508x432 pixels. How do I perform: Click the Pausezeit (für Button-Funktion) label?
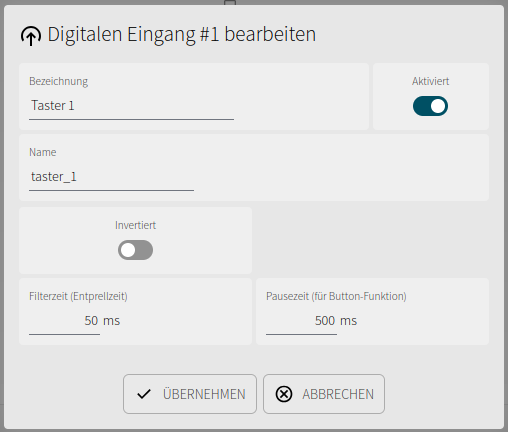pyautogui.click(x=336, y=296)
